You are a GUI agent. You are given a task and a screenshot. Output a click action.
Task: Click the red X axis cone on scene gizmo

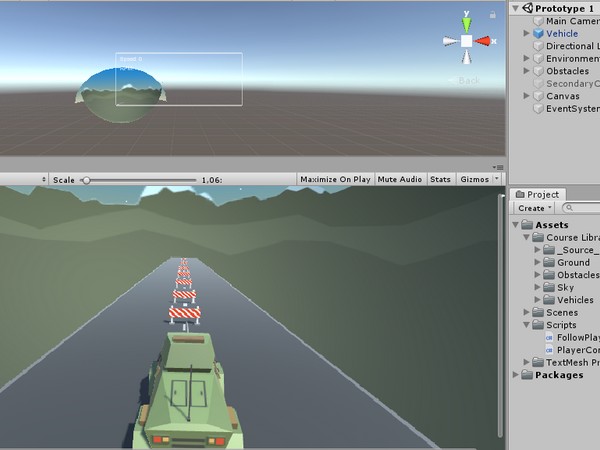click(x=485, y=41)
